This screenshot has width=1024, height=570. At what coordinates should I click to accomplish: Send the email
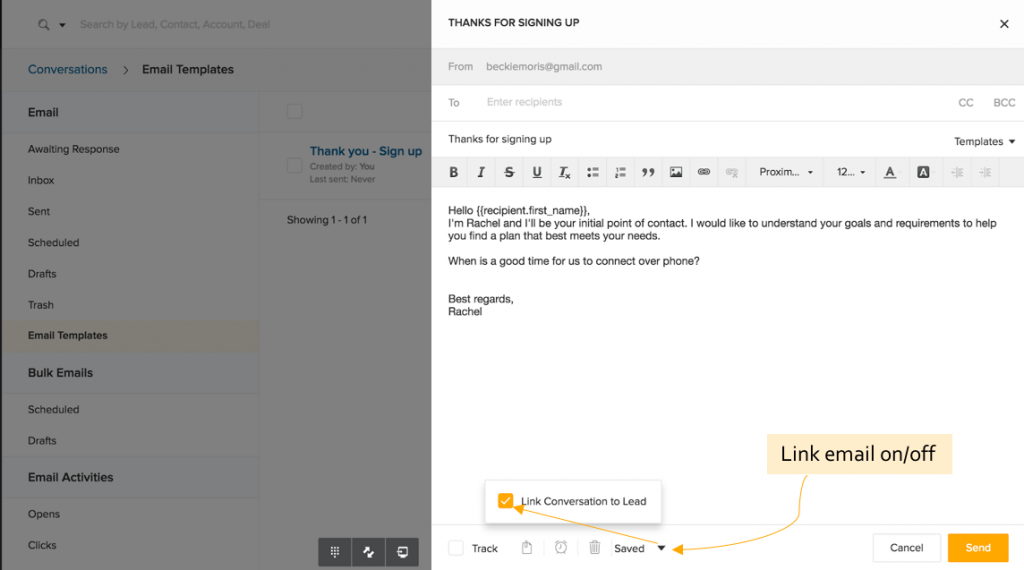coord(978,548)
